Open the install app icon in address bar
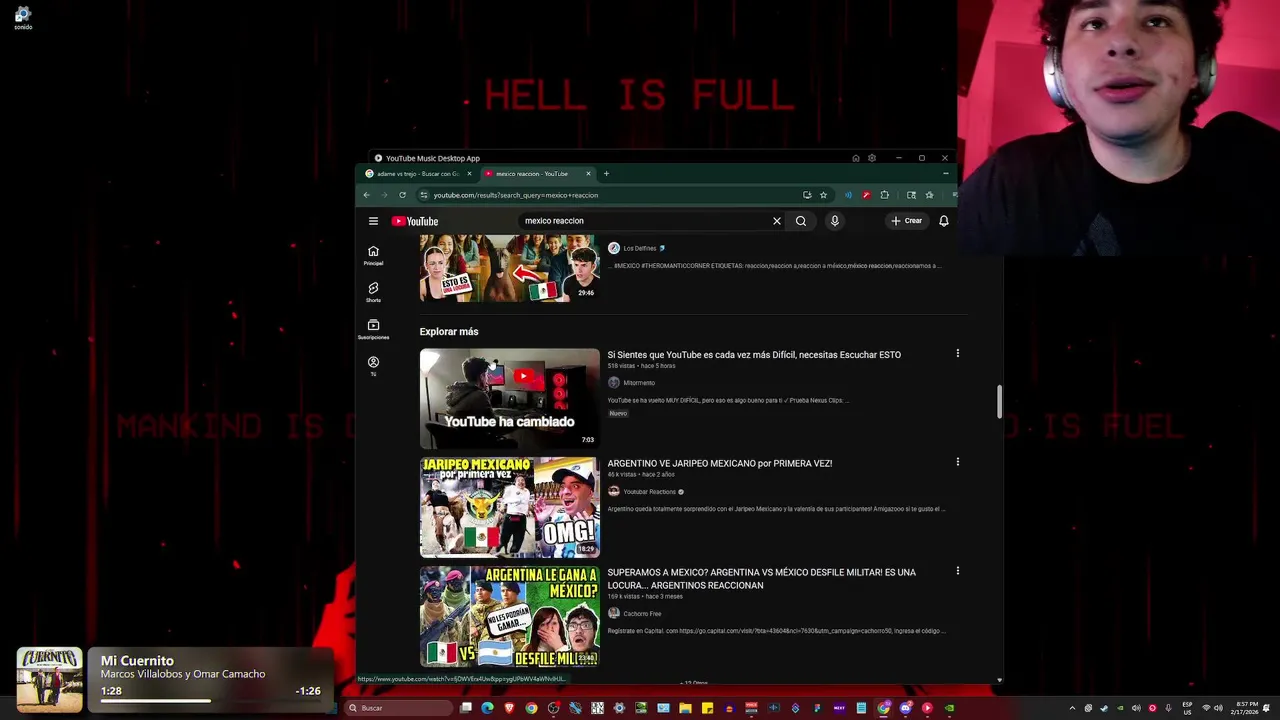 pyautogui.click(x=807, y=195)
